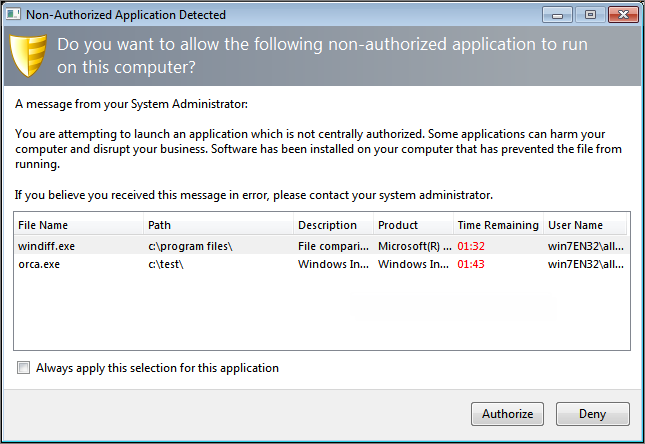Click the Product column header
Viewport: 645px width, 444px height.
tap(412, 225)
